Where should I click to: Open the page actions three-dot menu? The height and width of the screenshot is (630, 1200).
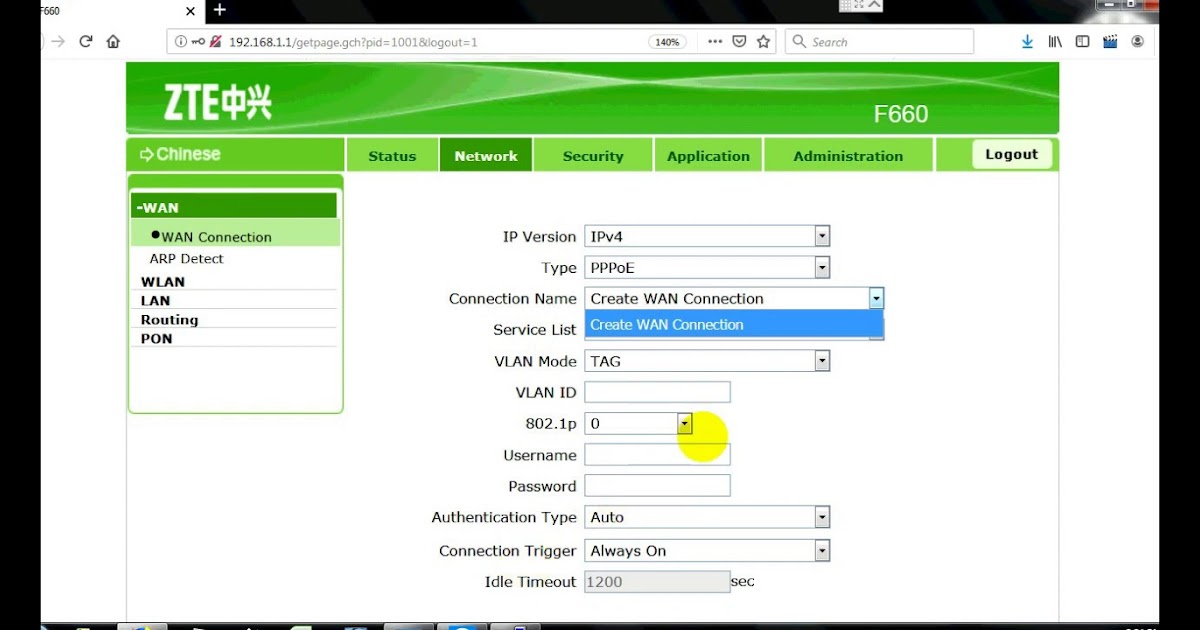(x=715, y=42)
